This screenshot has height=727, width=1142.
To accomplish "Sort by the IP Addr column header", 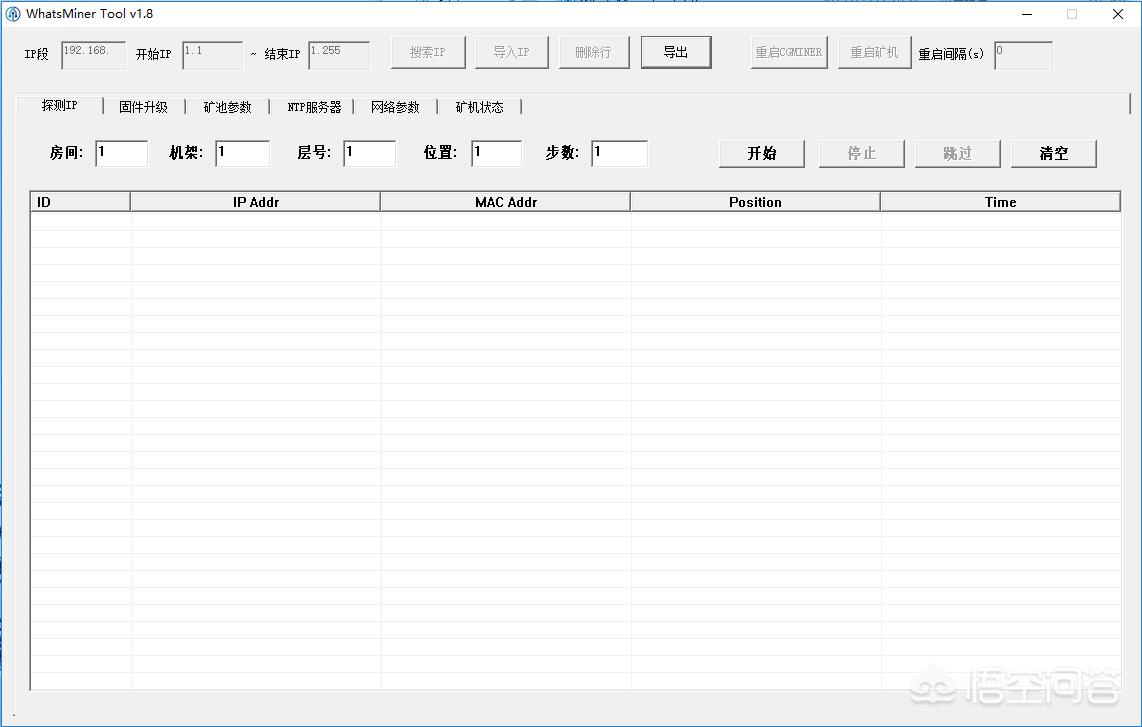I will tap(255, 202).
